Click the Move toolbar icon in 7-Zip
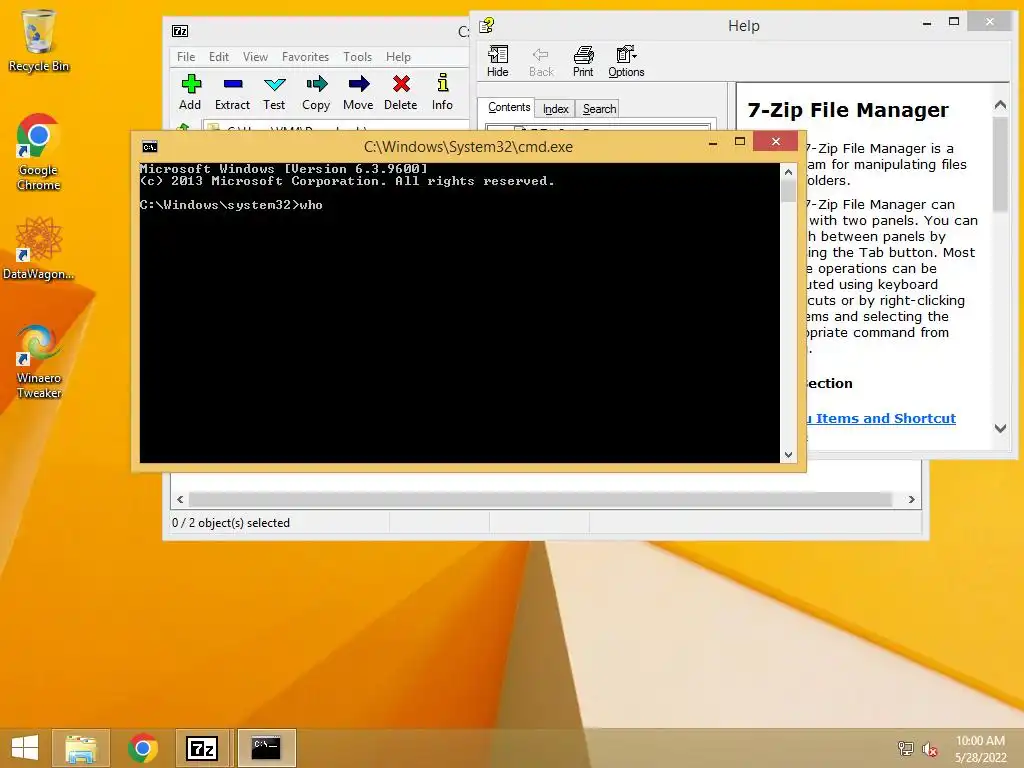 [358, 92]
